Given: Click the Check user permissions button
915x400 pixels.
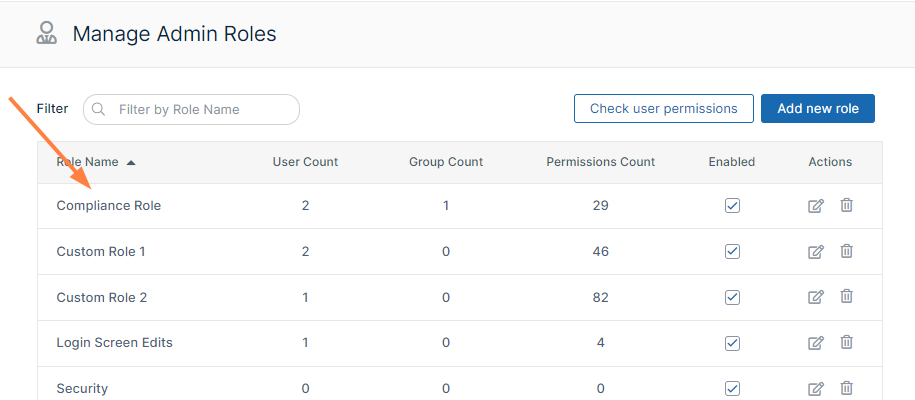Looking at the screenshot, I should [663, 109].
